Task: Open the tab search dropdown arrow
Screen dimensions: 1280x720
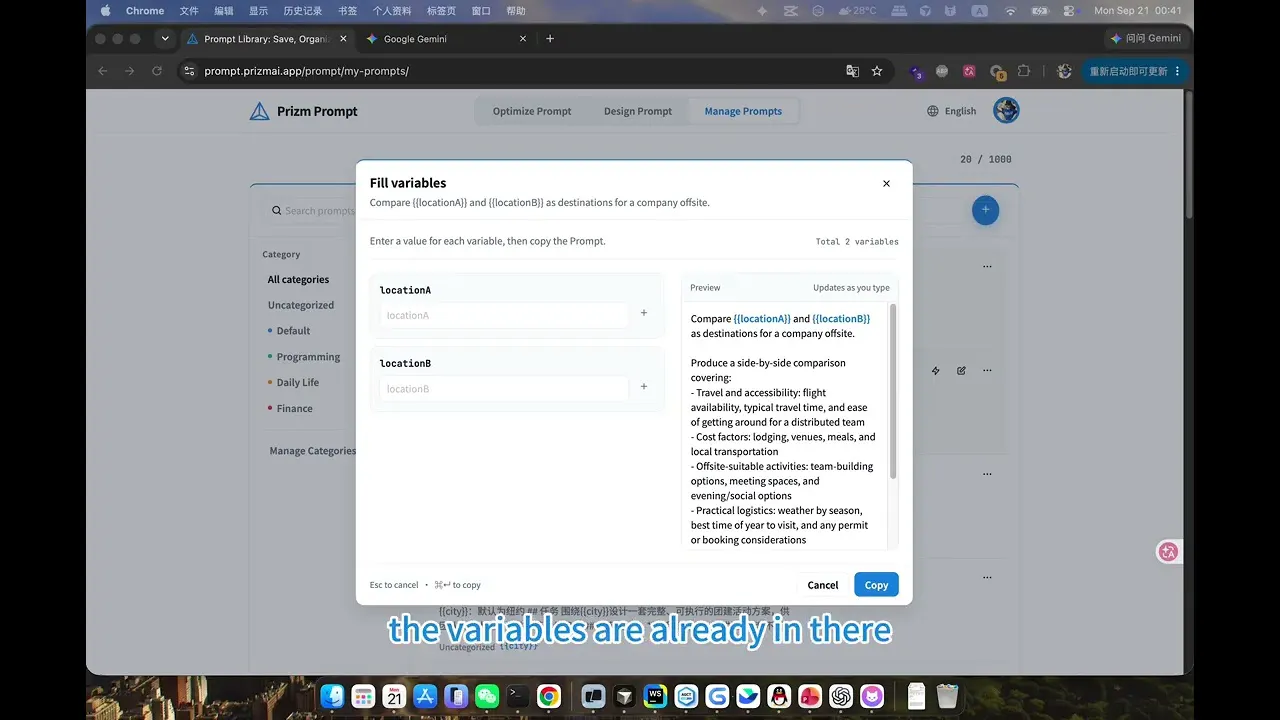Action: pyautogui.click(x=165, y=39)
